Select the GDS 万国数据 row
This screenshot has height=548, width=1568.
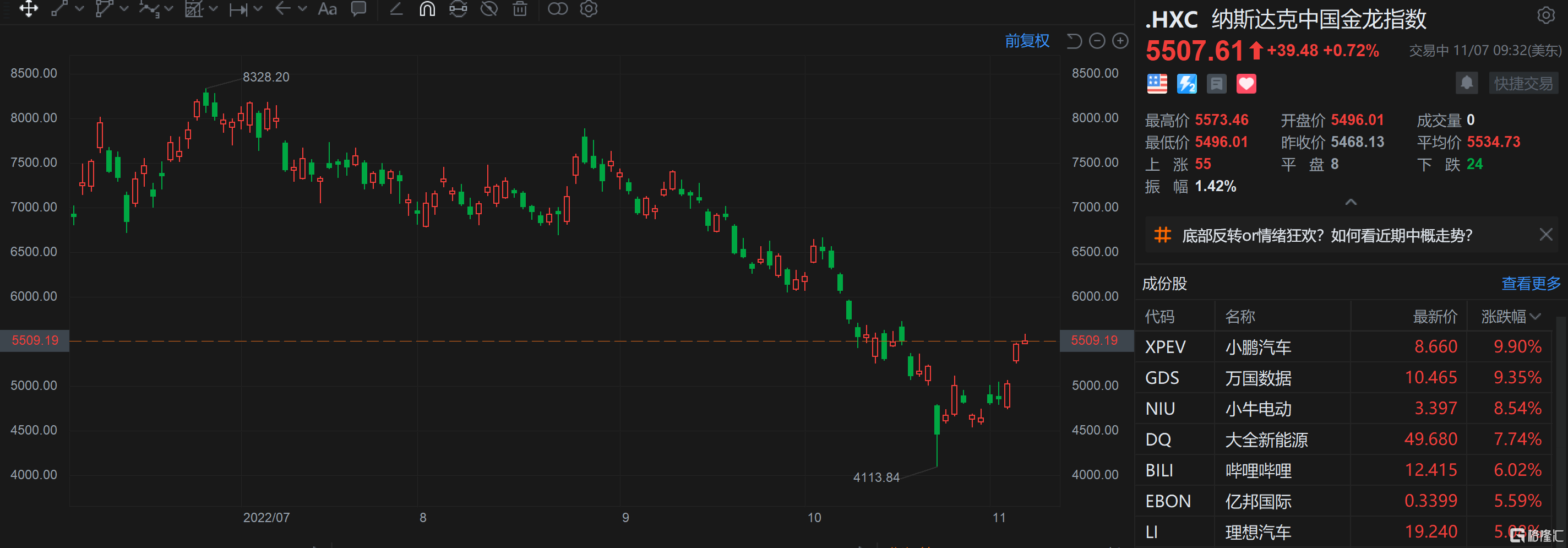point(1344,378)
